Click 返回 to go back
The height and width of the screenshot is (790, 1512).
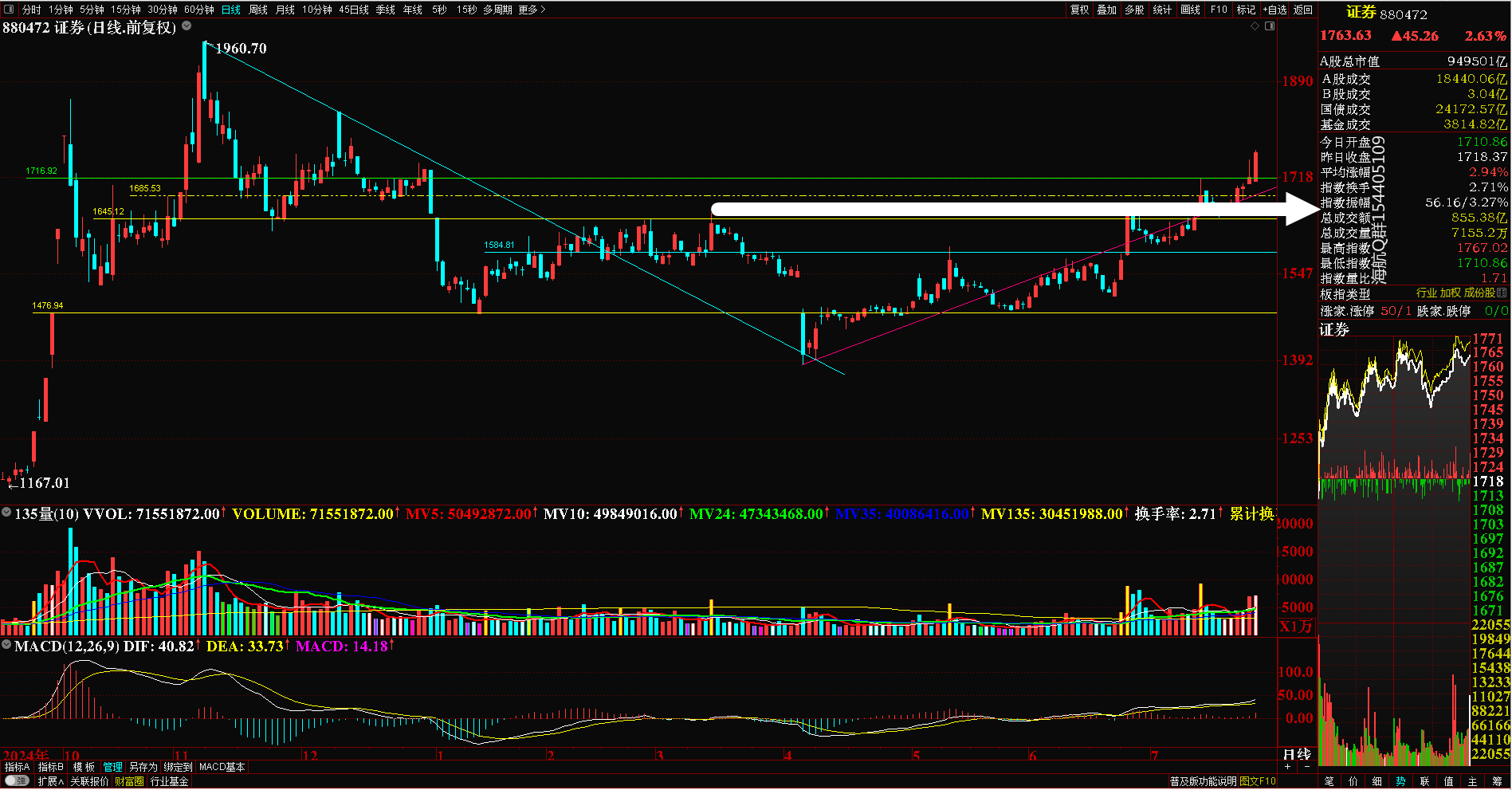point(1303,10)
